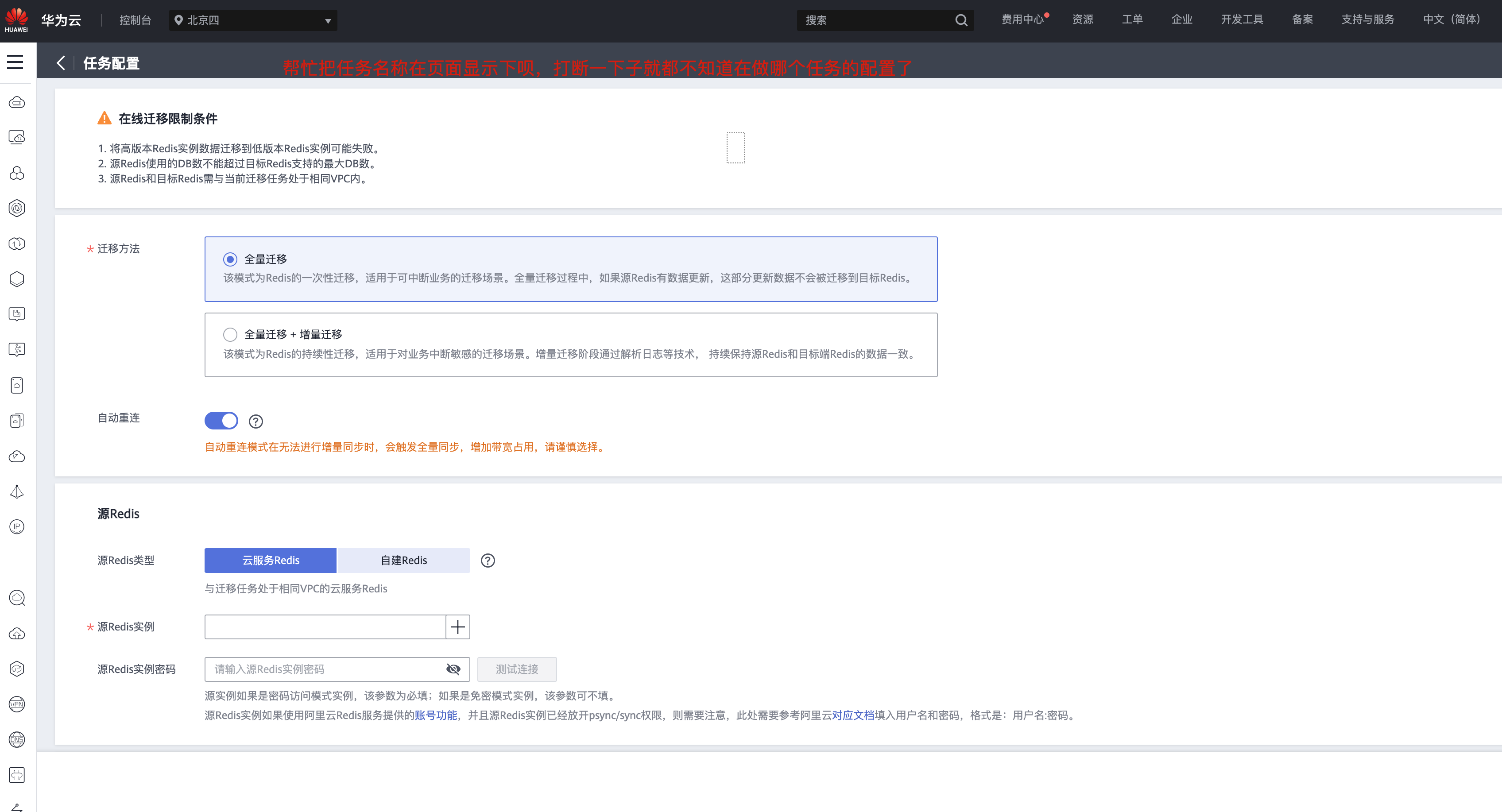Viewport: 1502px width, 812px height.
Task: Switch to the 自建Redis tab
Action: click(x=404, y=561)
